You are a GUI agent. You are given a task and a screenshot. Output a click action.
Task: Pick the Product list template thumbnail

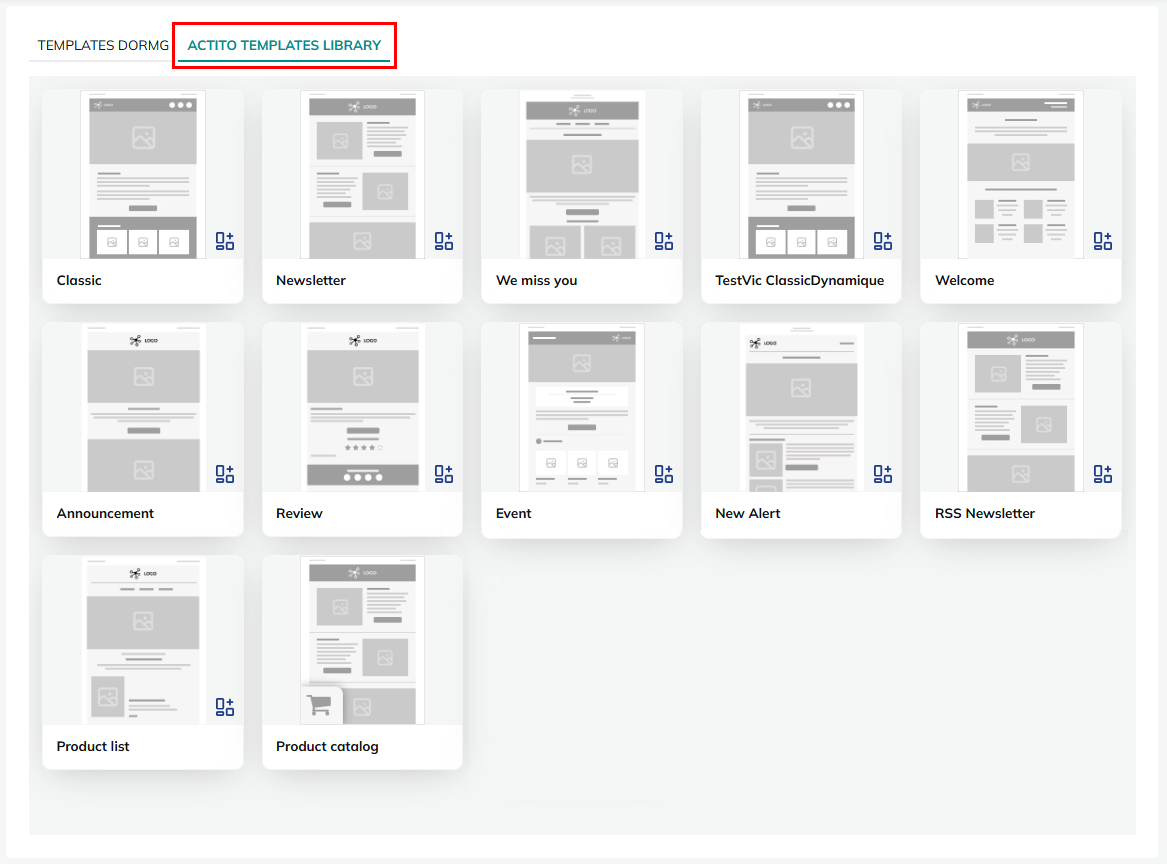point(143,640)
